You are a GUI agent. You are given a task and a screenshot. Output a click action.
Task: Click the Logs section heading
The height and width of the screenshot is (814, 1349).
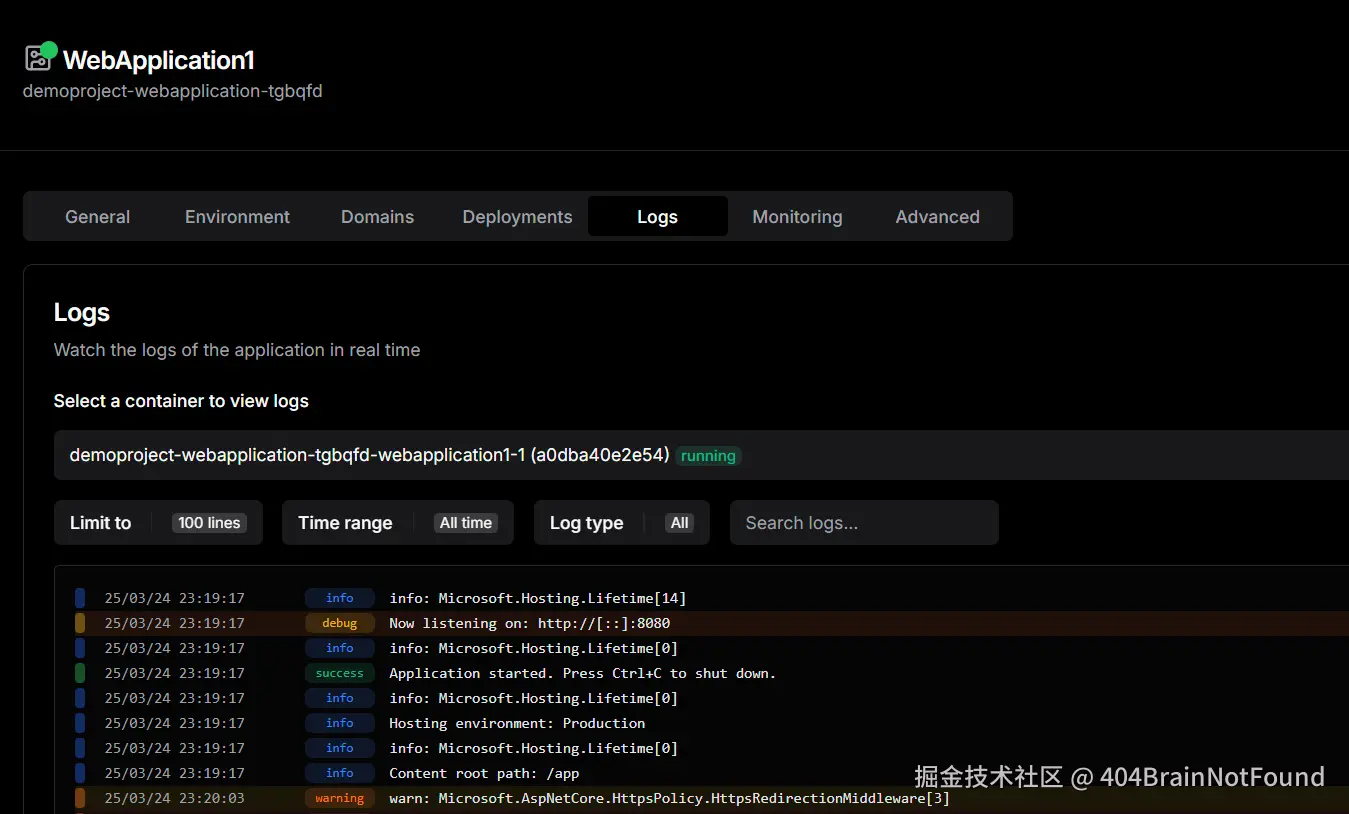pos(82,313)
